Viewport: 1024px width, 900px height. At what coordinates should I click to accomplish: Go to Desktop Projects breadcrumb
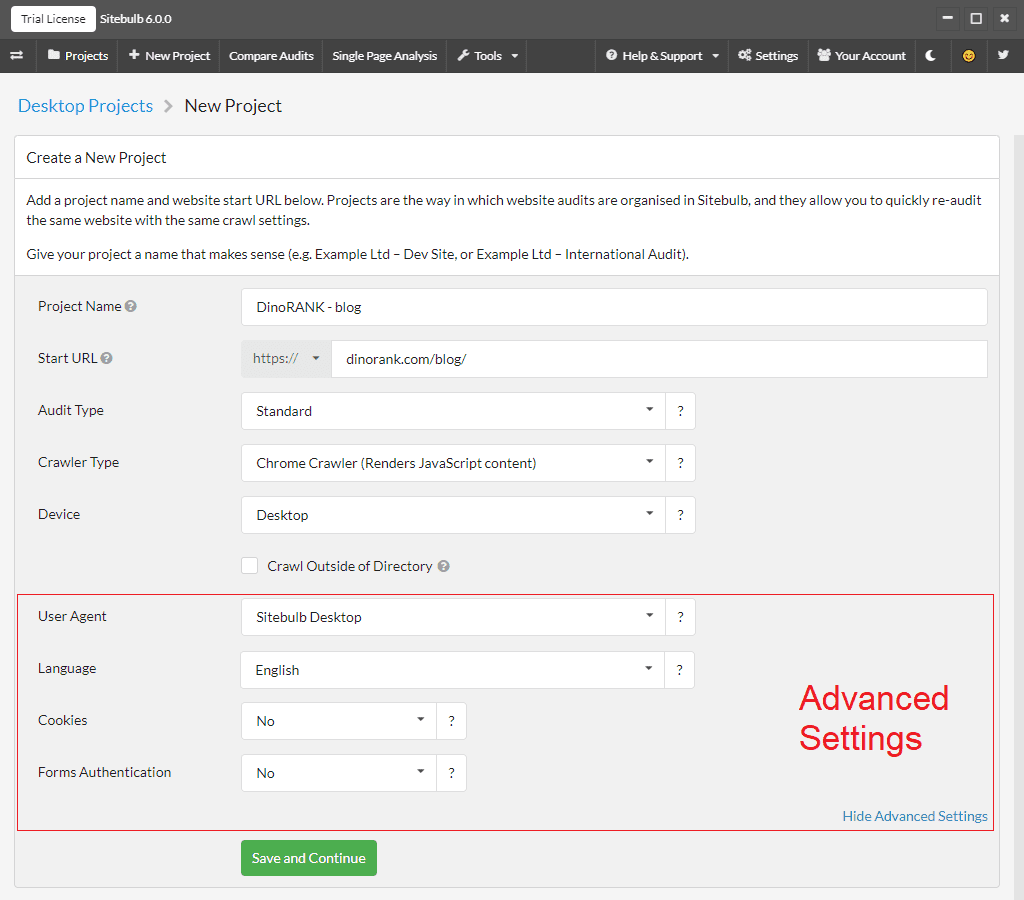(x=86, y=106)
